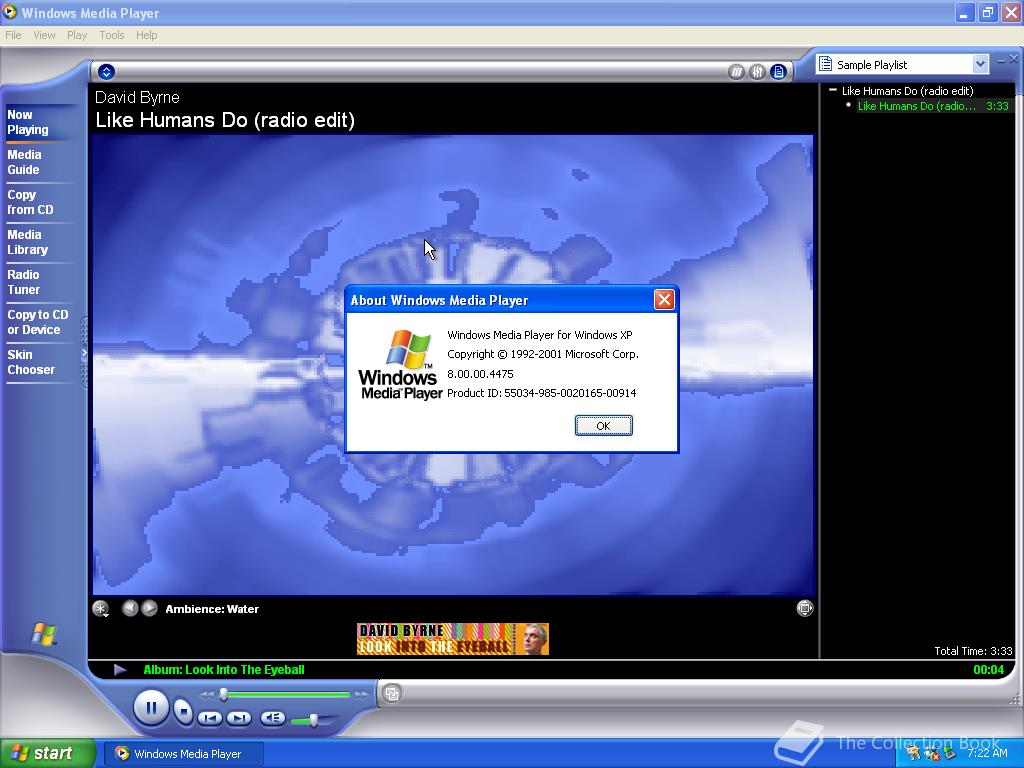Image resolution: width=1024 pixels, height=768 pixels.
Task: Pause playback with the pause button
Action: coord(151,708)
